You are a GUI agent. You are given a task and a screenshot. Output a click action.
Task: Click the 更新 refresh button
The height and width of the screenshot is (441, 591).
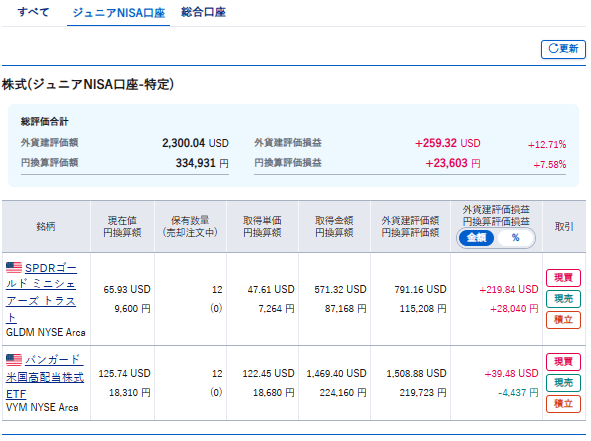[563, 49]
